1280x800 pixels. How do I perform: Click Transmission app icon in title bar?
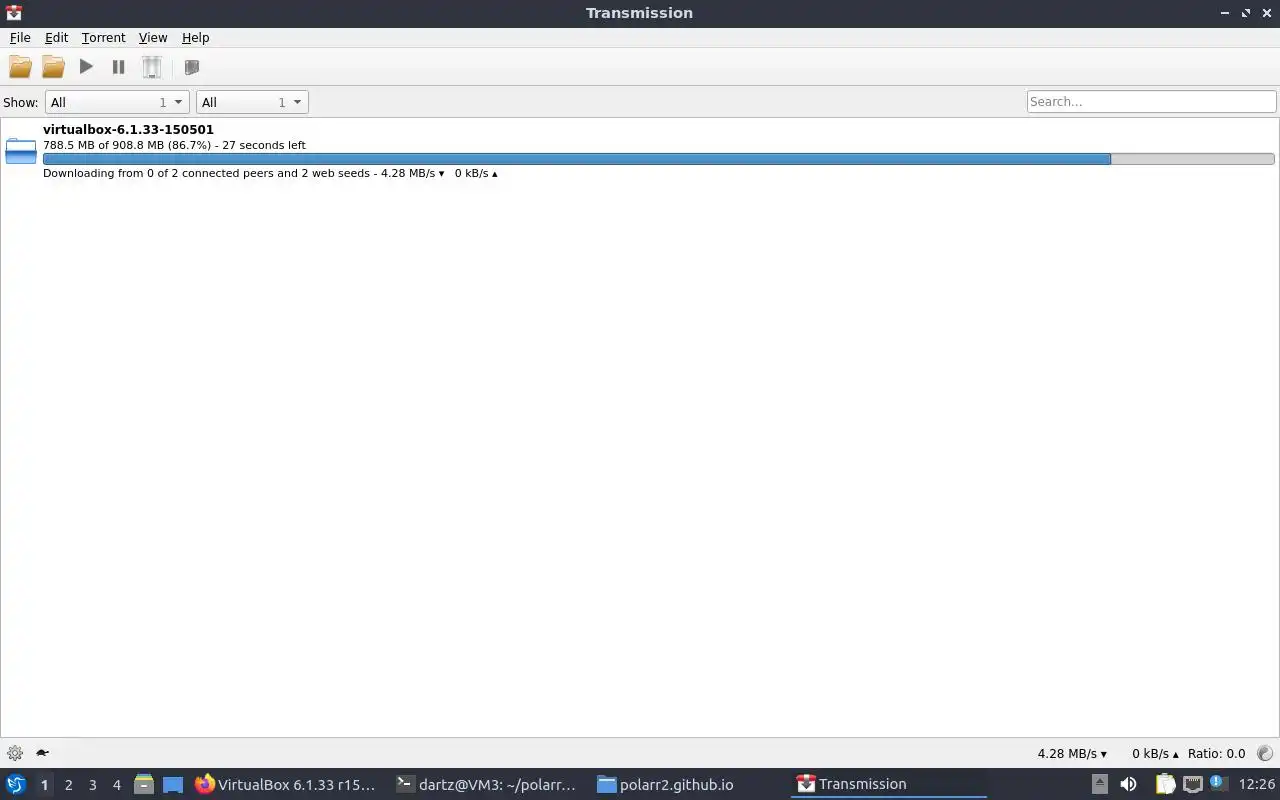pyautogui.click(x=14, y=13)
